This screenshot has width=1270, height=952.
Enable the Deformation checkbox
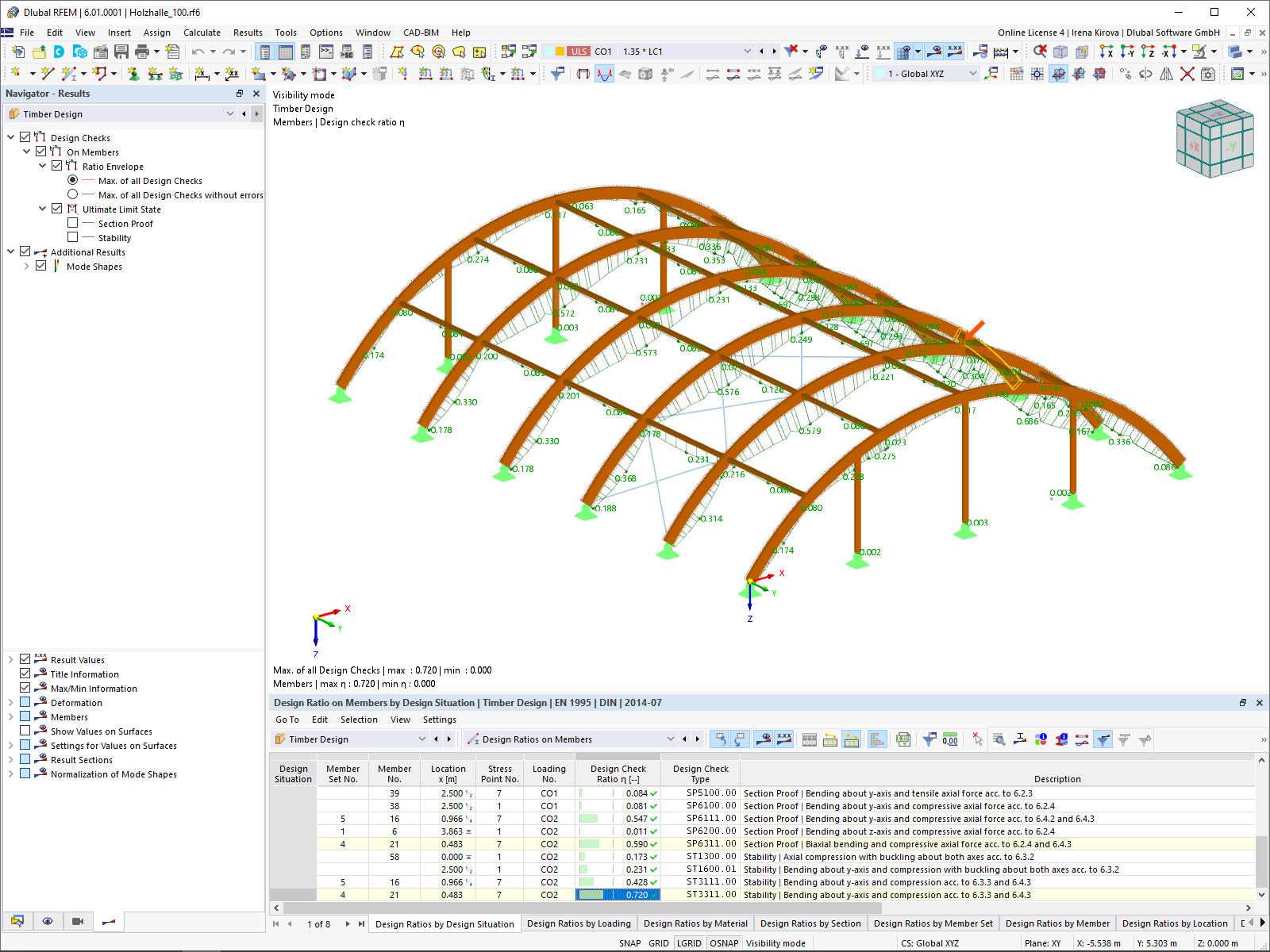[25, 702]
